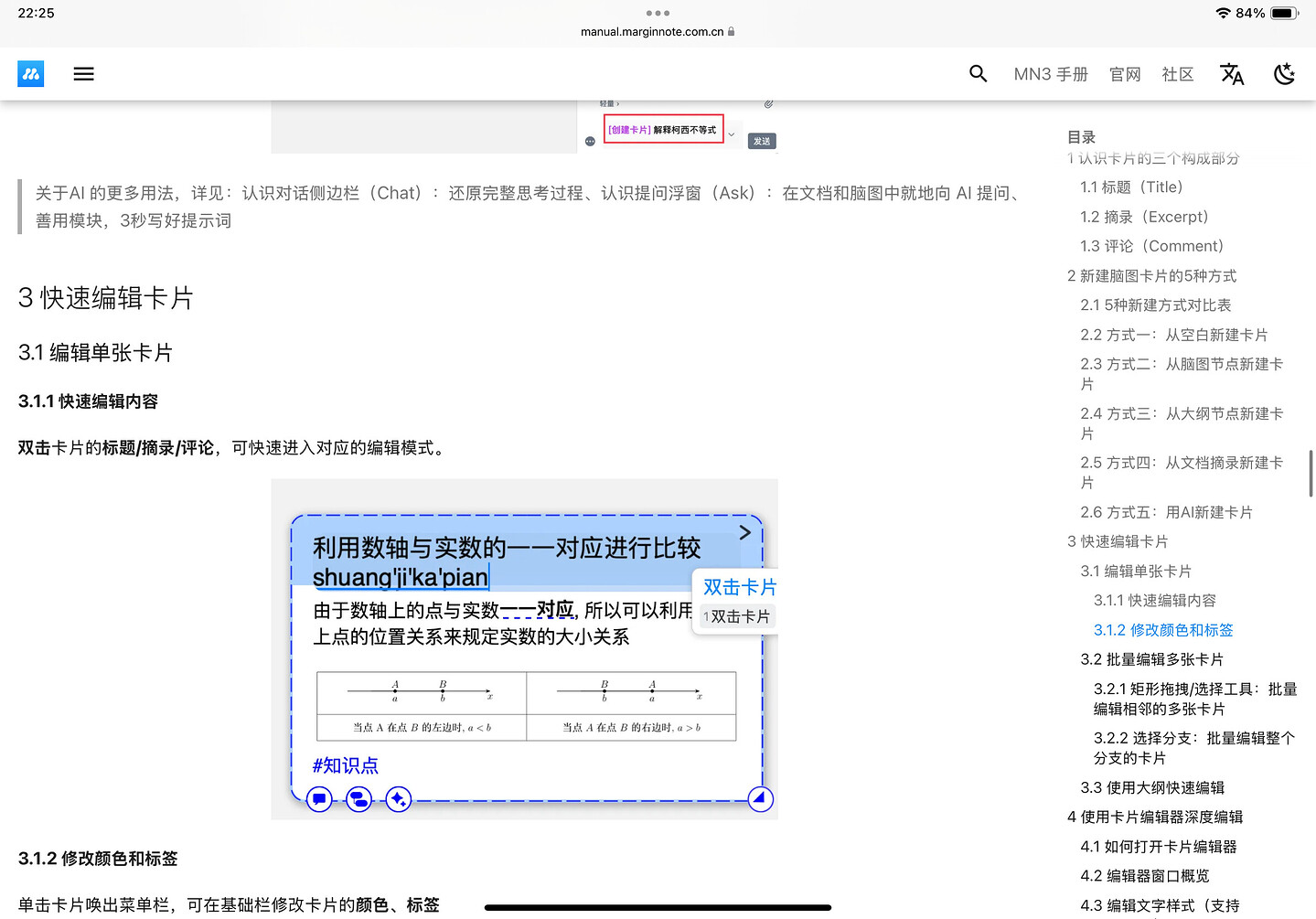1316x919 pixels.
Task: Jump to 1.2 摘录 (Excerpt) section
Action: (1144, 217)
